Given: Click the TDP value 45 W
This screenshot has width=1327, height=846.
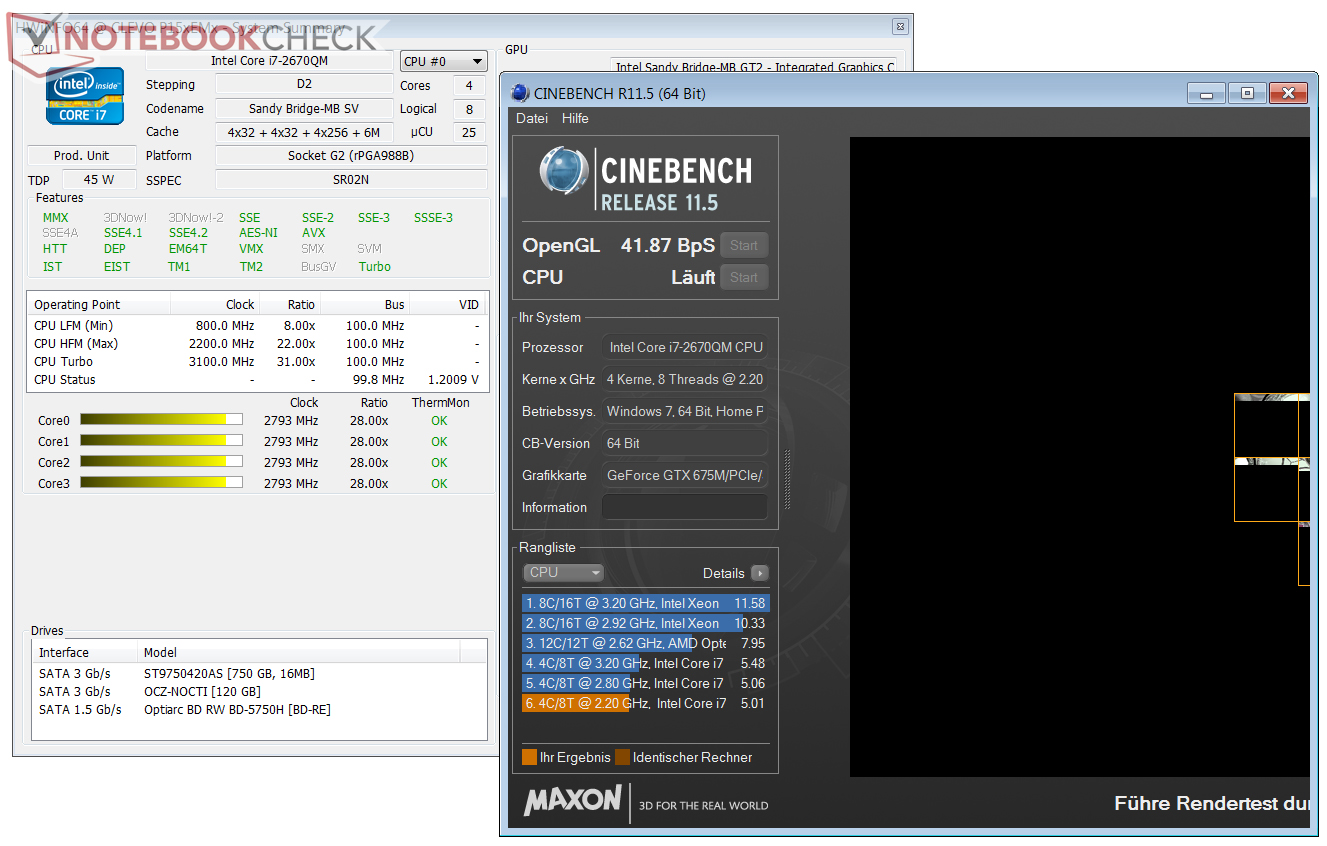Looking at the screenshot, I should coord(100,180).
